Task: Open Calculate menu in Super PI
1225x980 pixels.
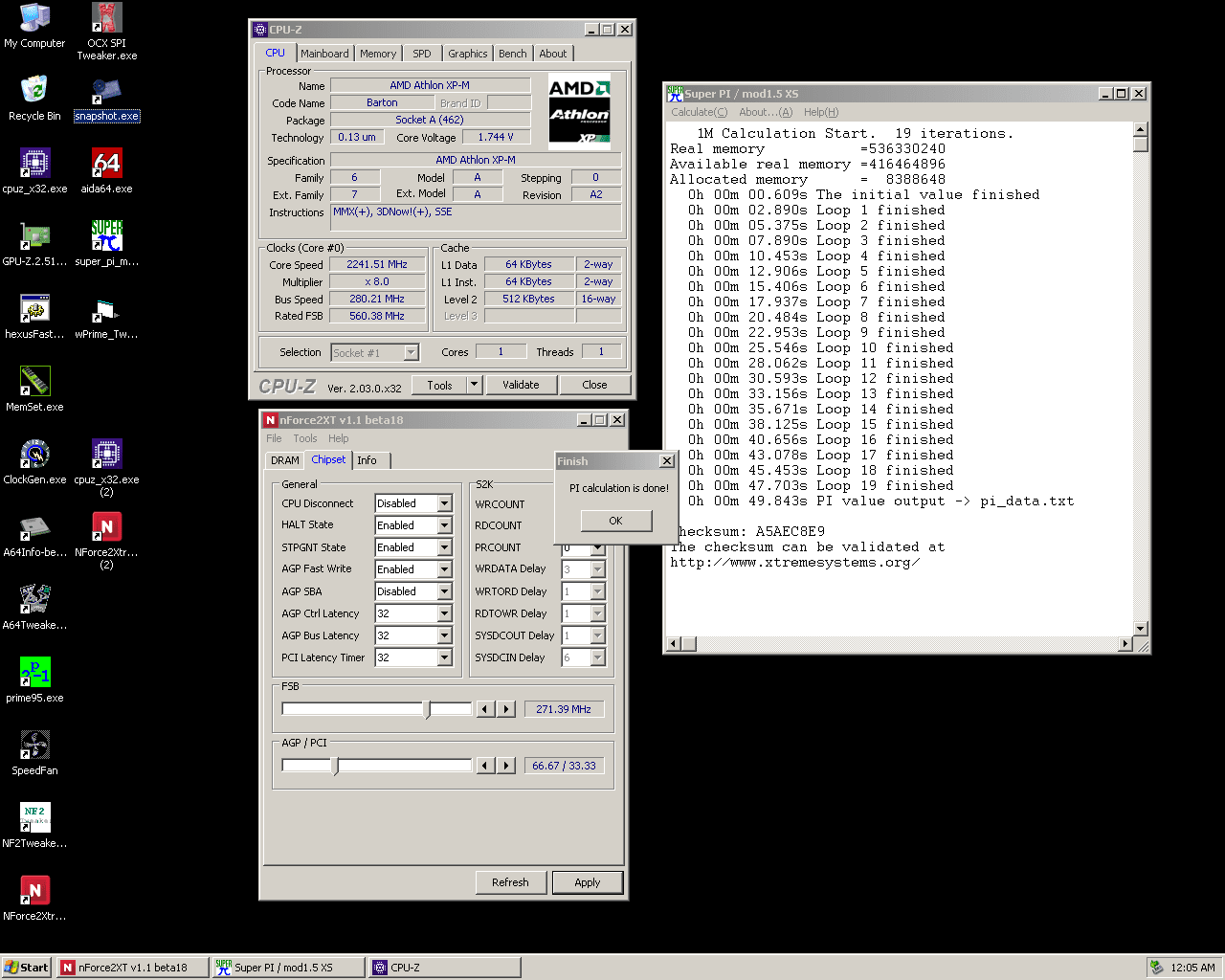Action: pyautogui.click(x=700, y=112)
